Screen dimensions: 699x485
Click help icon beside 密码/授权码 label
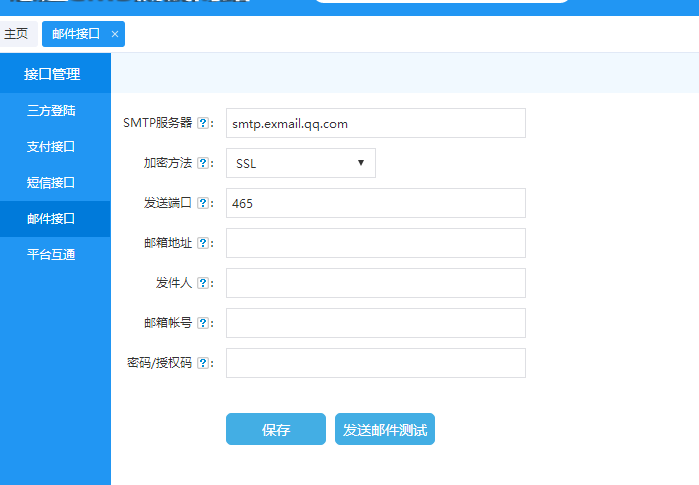click(203, 363)
